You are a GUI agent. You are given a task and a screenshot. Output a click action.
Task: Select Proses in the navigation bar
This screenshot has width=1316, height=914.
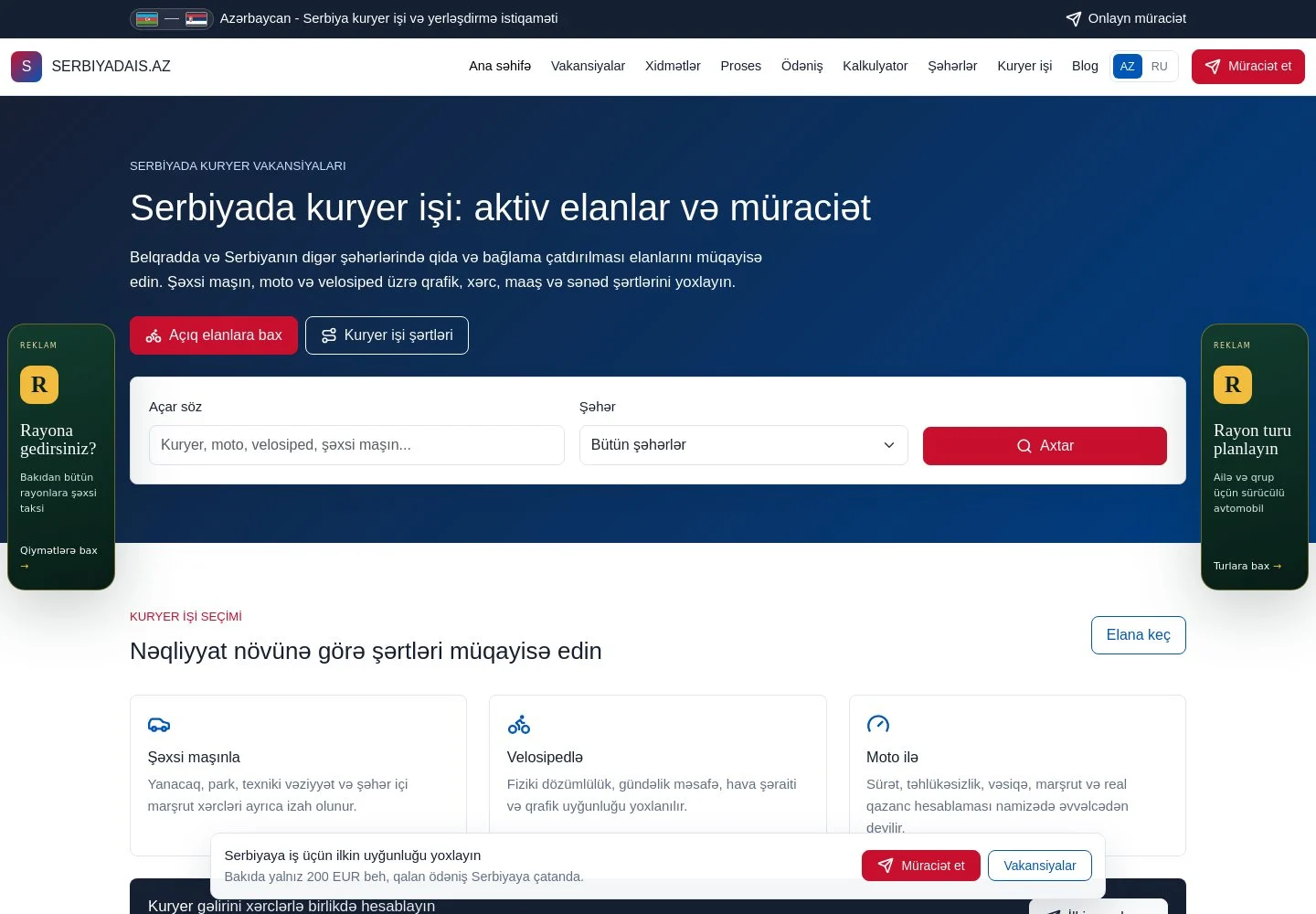[x=740, y=67]
